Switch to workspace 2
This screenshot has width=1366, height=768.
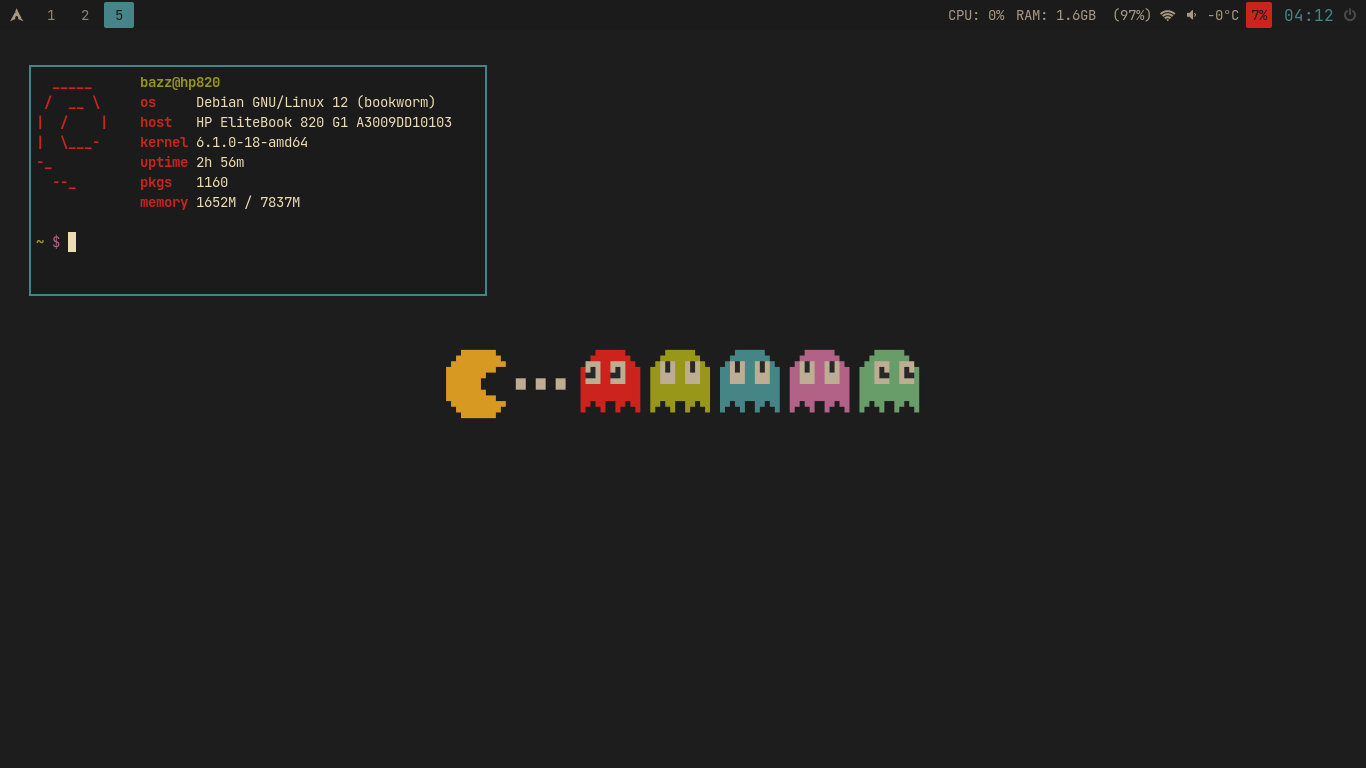(x=85, y=15)
